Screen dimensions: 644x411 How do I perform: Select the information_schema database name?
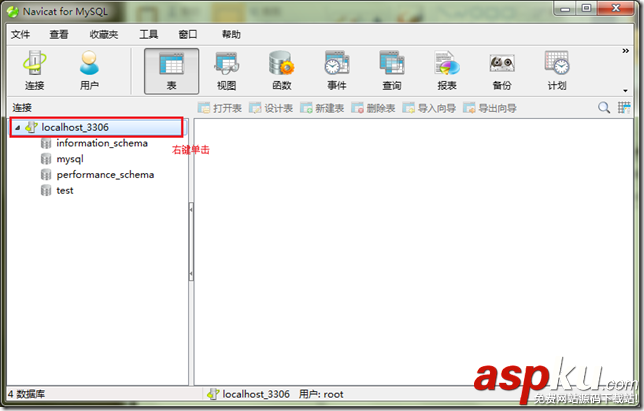(x=102, y=143)
